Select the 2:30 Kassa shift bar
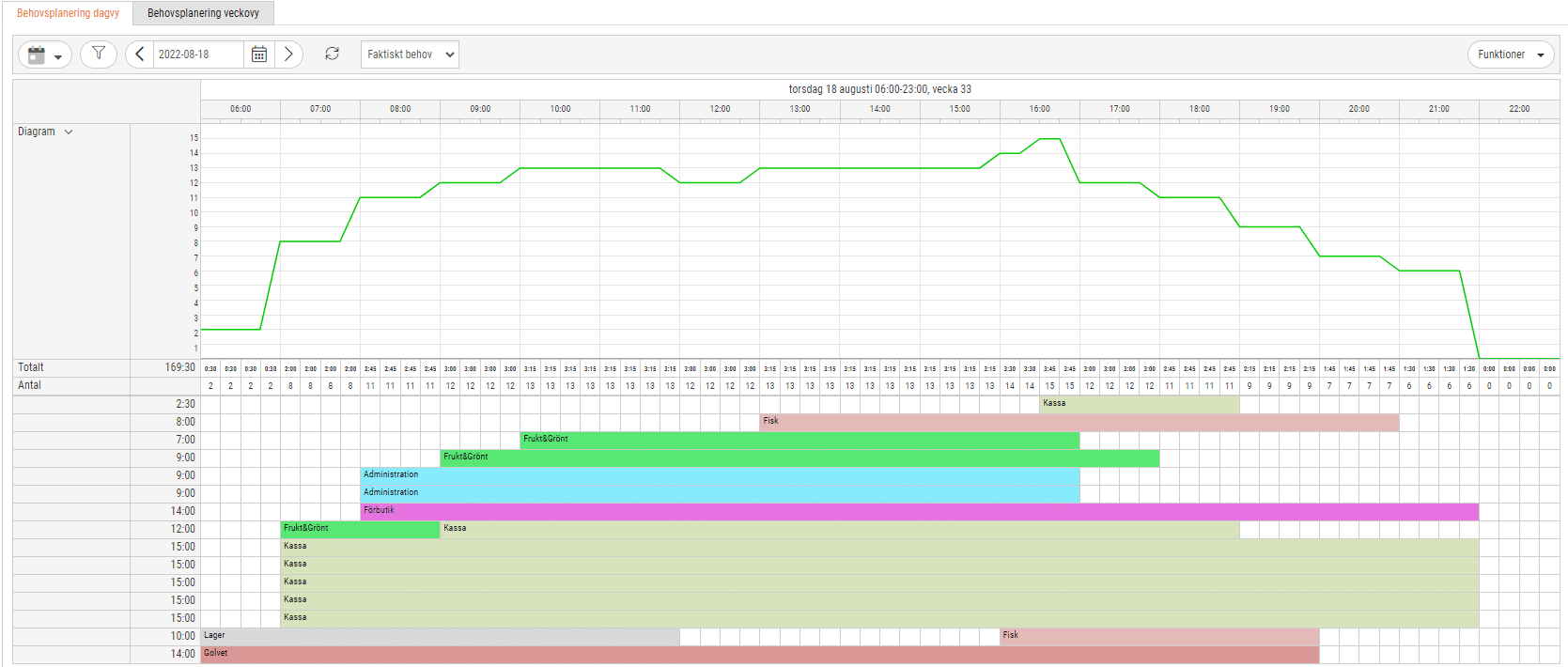Image resolution: width=1568 pixels, height=667 pixels. click(x=1140, y=404)
